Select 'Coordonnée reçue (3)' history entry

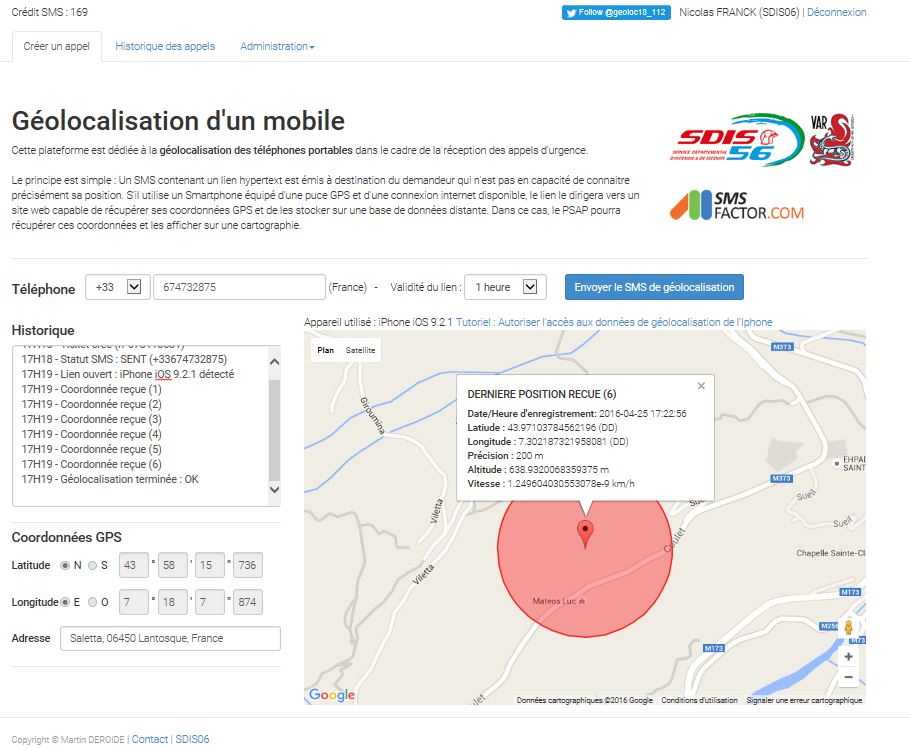[92, 420]
